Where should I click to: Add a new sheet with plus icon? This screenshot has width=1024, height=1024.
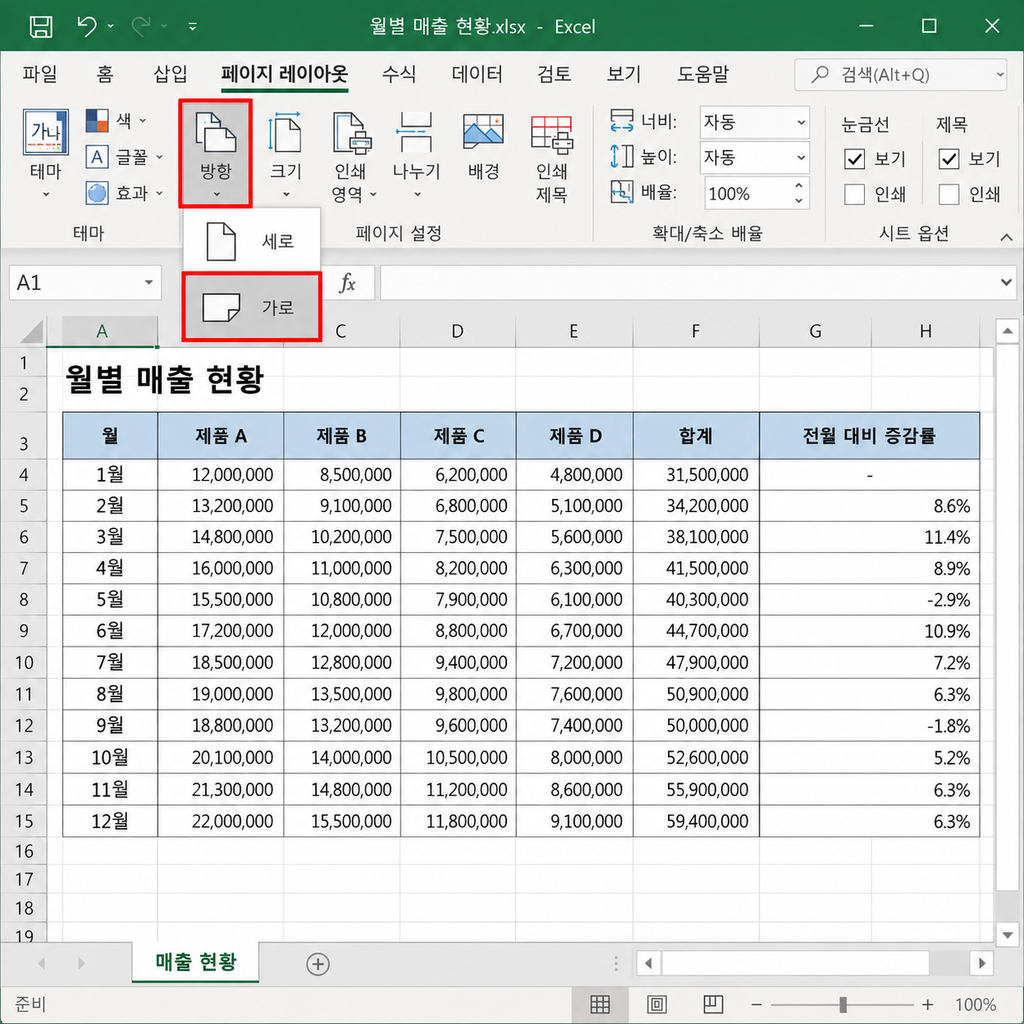pos(318,964)
